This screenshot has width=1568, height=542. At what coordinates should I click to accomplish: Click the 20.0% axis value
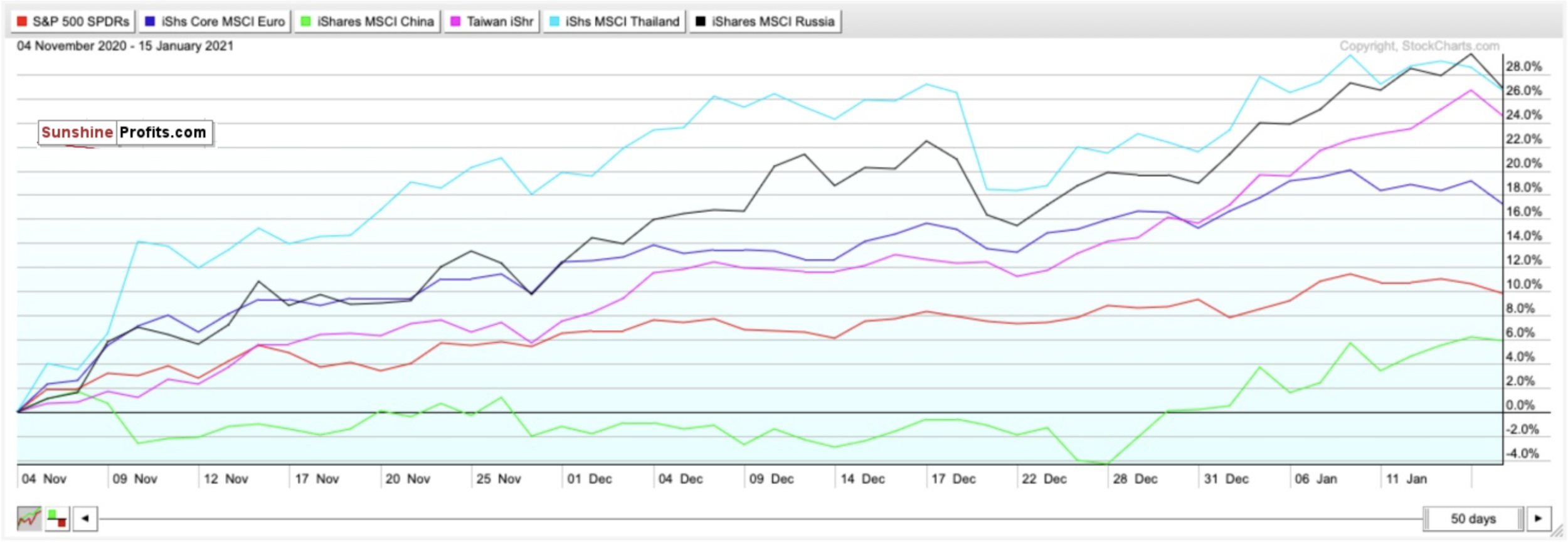pos(1523,164)
